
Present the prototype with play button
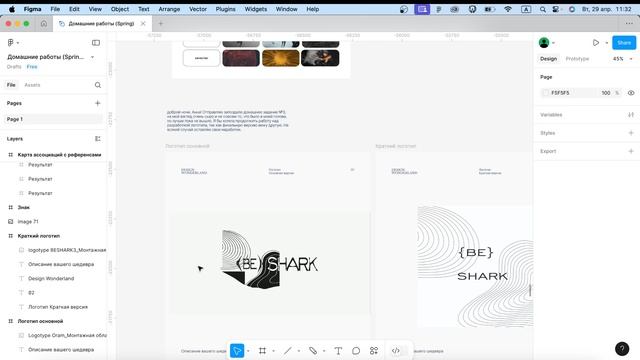[x=596, y=42]
